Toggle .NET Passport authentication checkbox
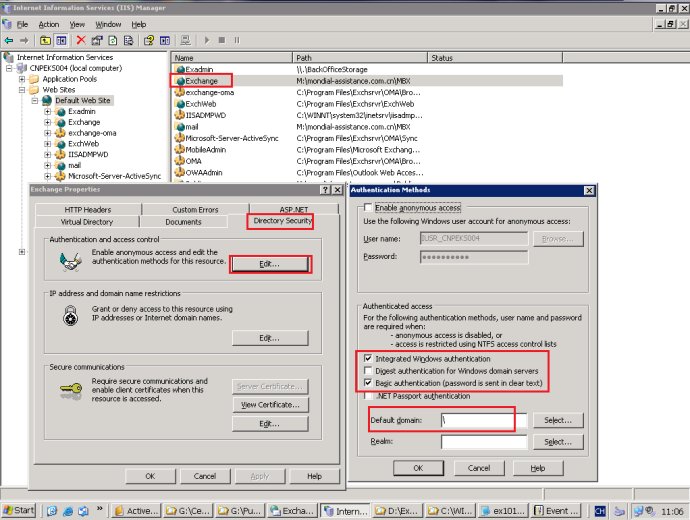This screenshot has width=690, height=520. (368, 396)
